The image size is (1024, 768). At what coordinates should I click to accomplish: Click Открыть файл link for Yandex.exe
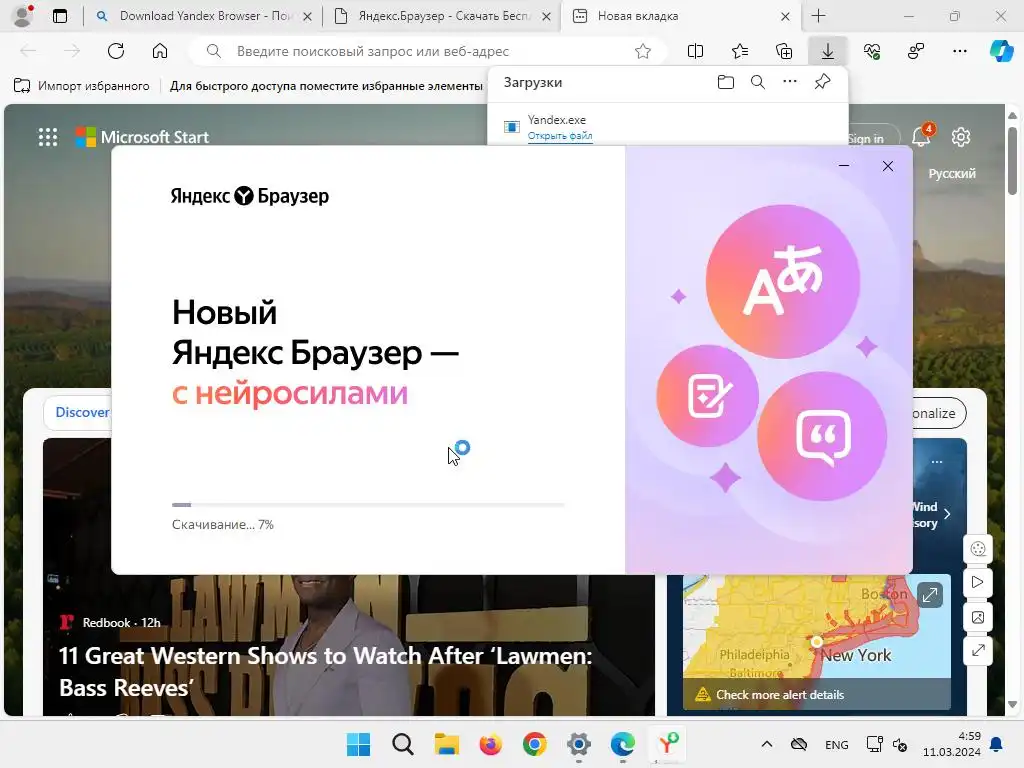(x=560, y=136)
